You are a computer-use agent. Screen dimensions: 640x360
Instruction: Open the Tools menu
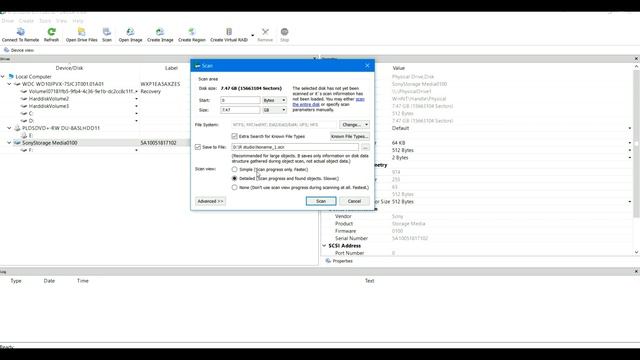point(45,21)
